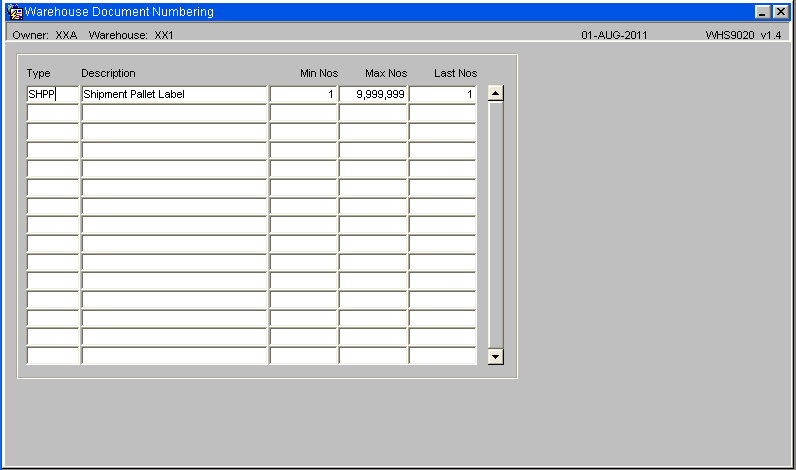Click the vertical scrollbar track
796x470 pixels.
coord(495,225)
